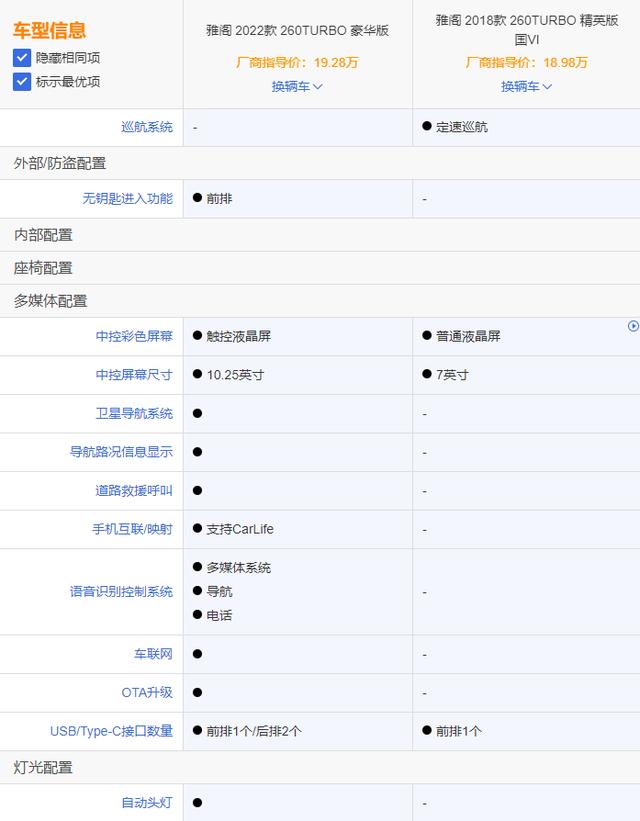
Task: Open the 无钥匙进入功能 link
Action: 127,198
